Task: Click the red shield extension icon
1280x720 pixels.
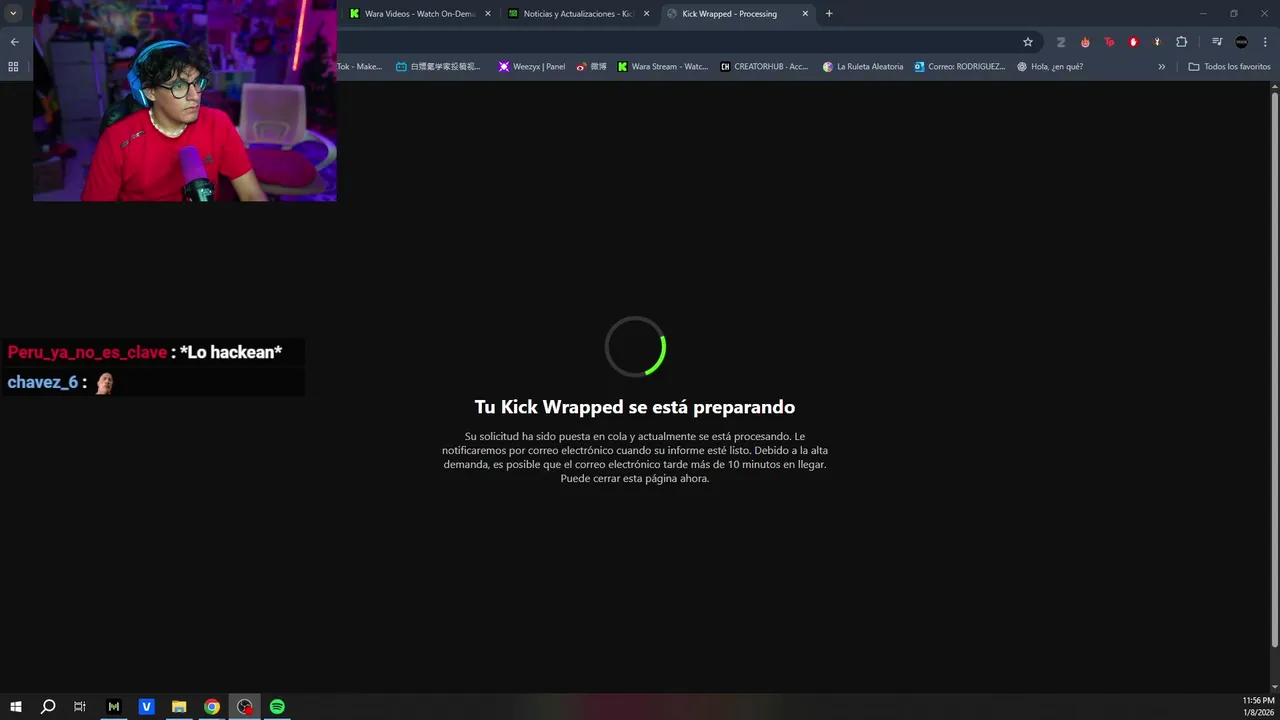Action: pos(1133,42)
